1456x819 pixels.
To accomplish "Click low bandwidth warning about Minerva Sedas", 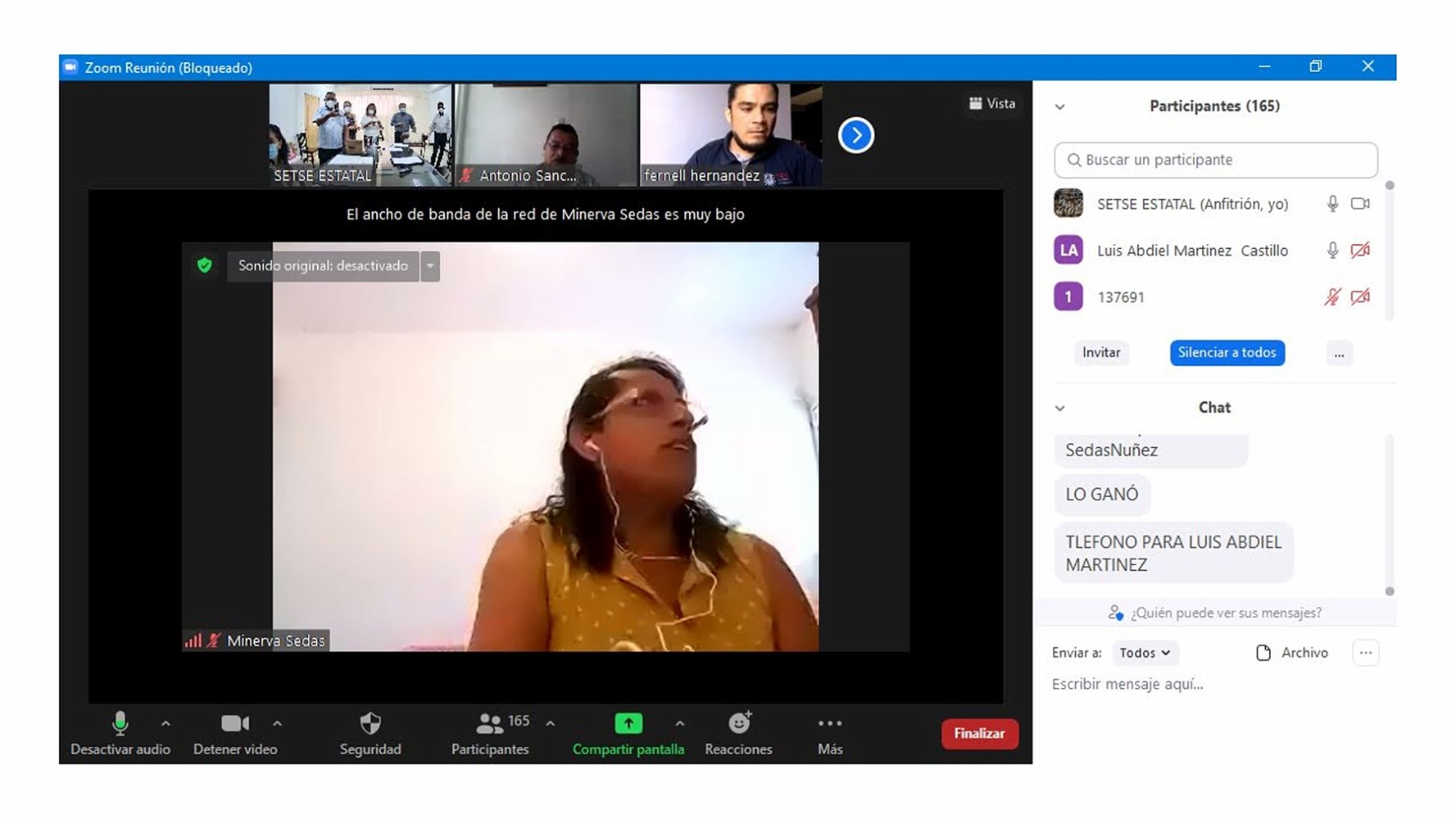I will [546, 214].
